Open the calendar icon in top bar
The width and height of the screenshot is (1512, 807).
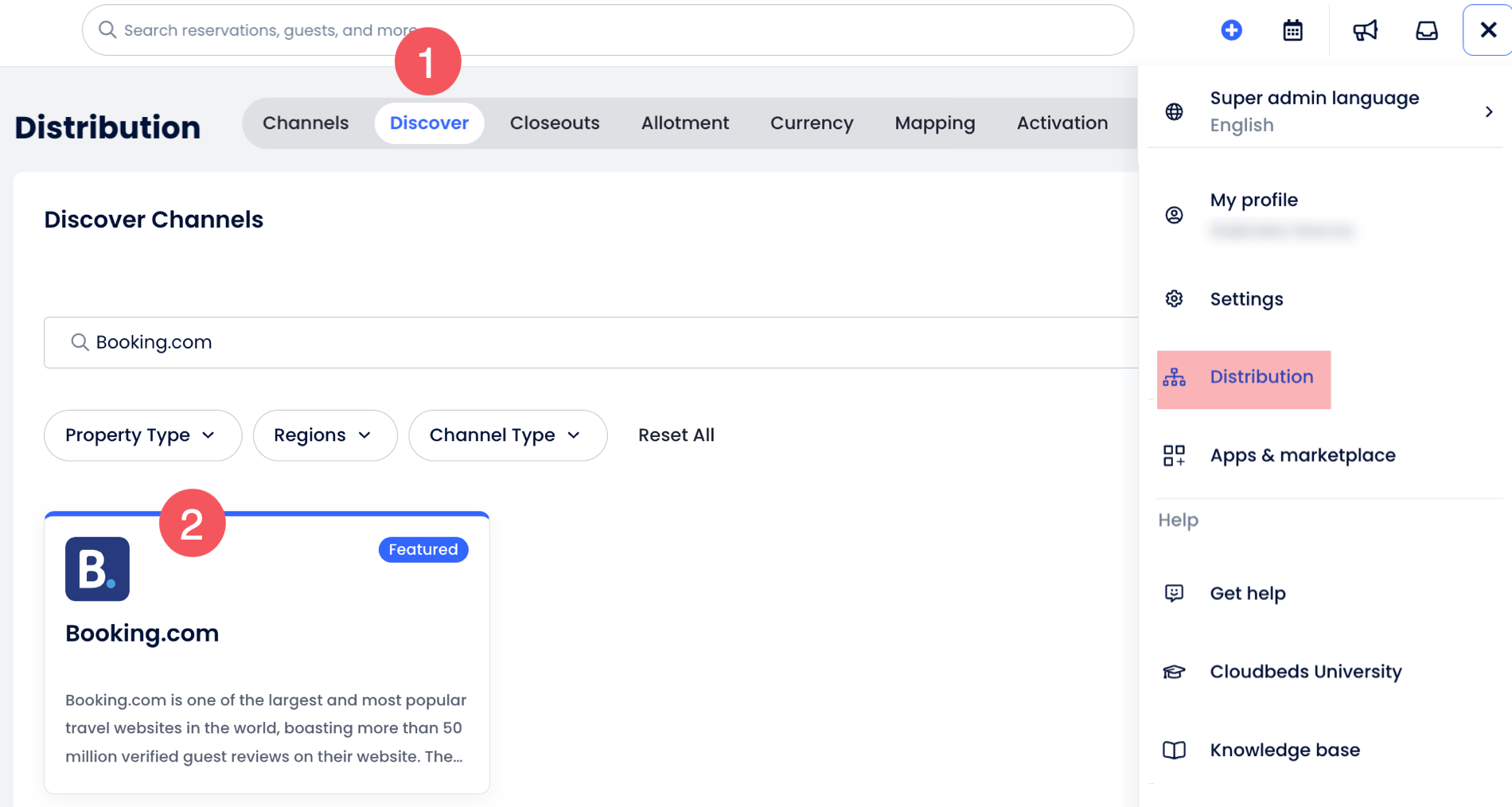(x=1292, y=30)
